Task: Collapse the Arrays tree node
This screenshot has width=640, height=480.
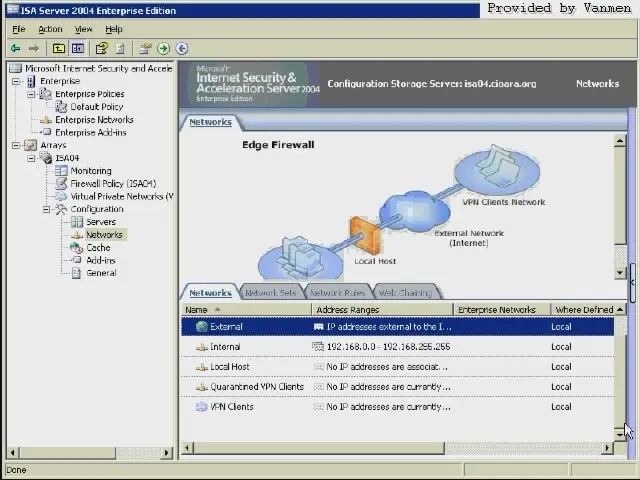Action: 16,145
